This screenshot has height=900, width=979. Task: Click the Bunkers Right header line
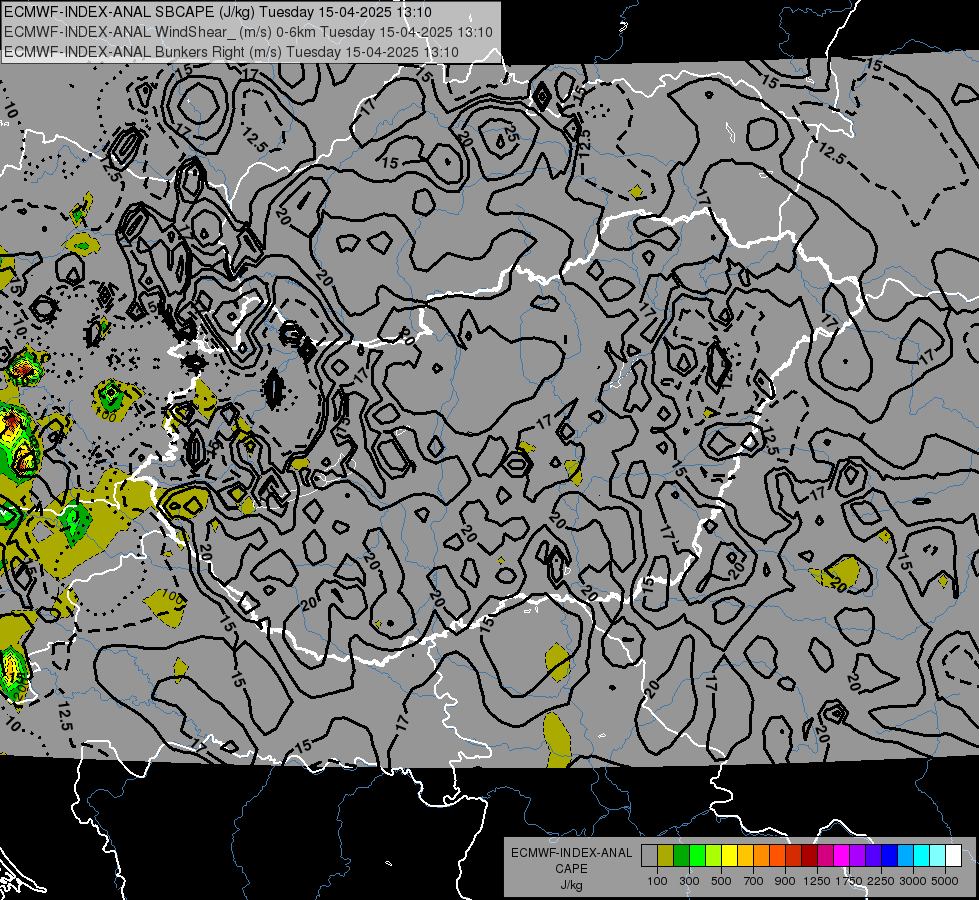tap(231, 52)
